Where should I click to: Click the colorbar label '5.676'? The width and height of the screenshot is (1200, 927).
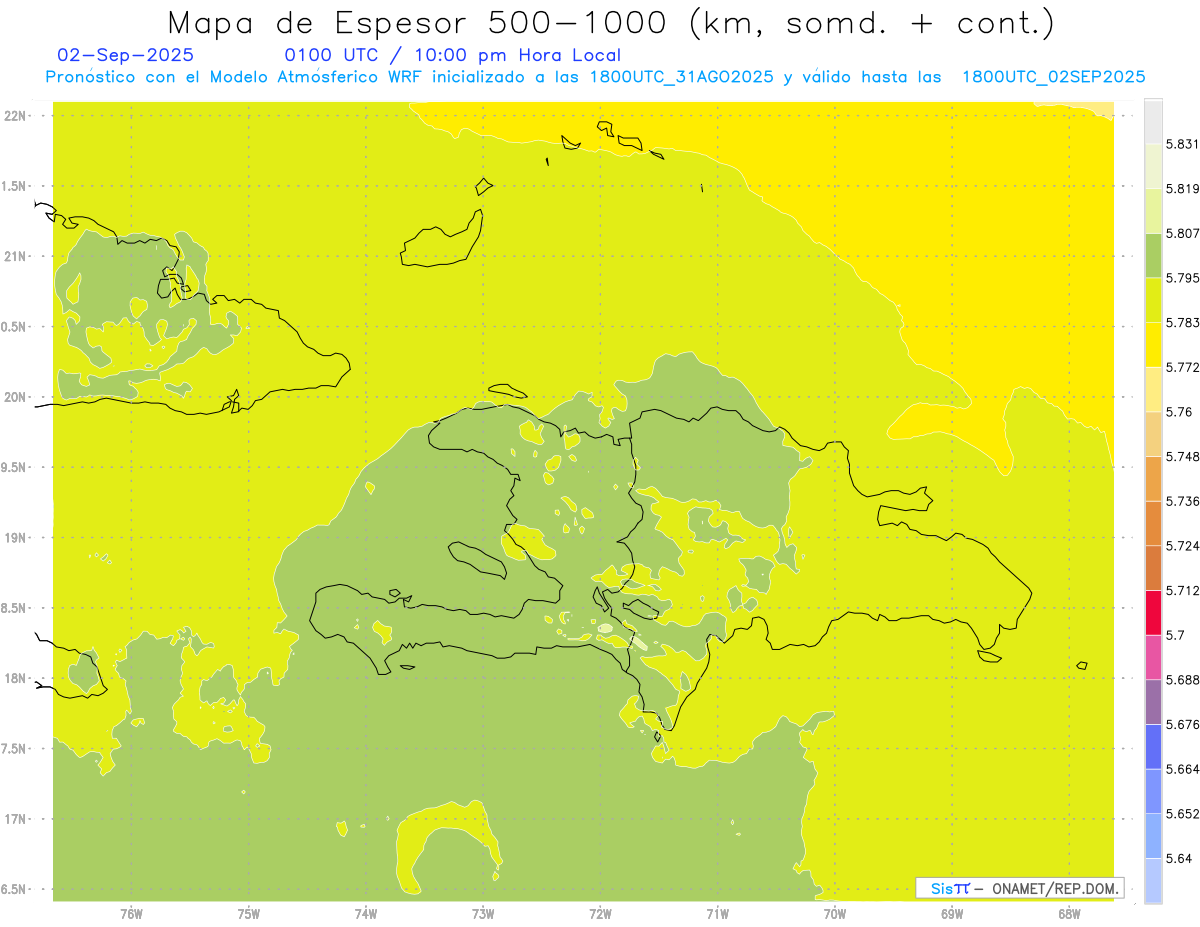[1183, 724]
